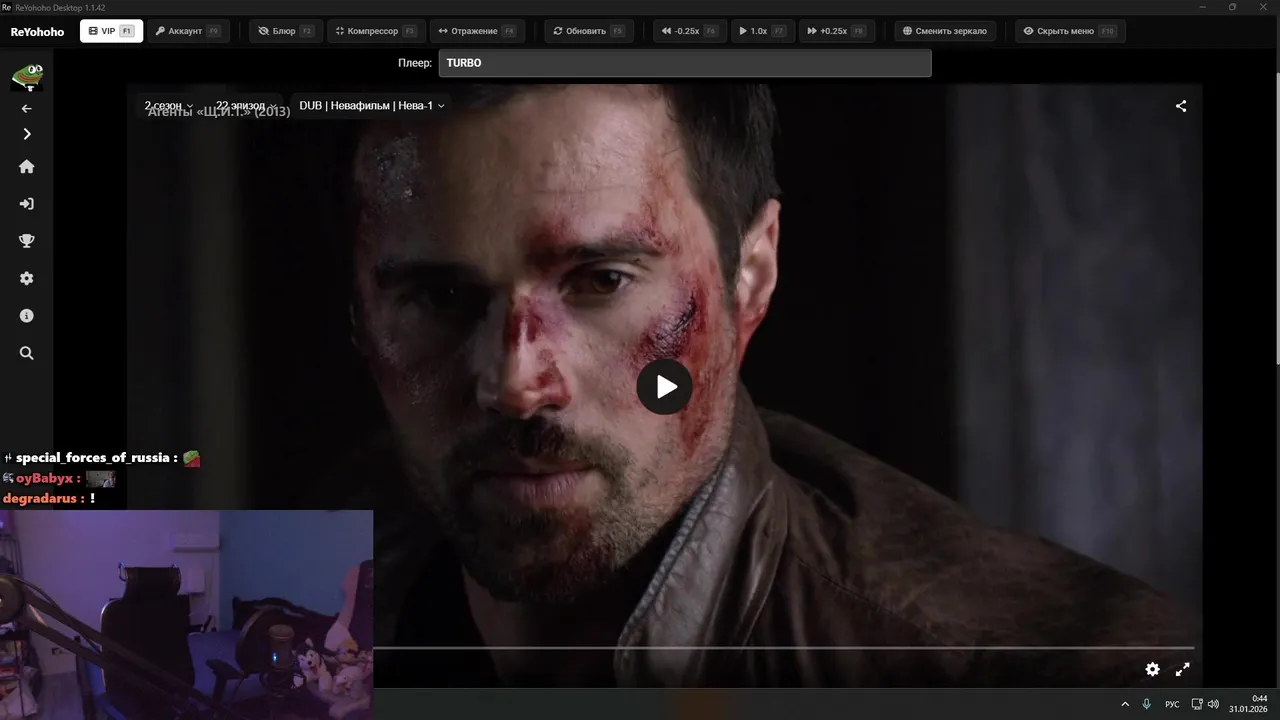1280x720 pixels.
Task: Open the player settings gear
Action: [x=1152, y=669]
